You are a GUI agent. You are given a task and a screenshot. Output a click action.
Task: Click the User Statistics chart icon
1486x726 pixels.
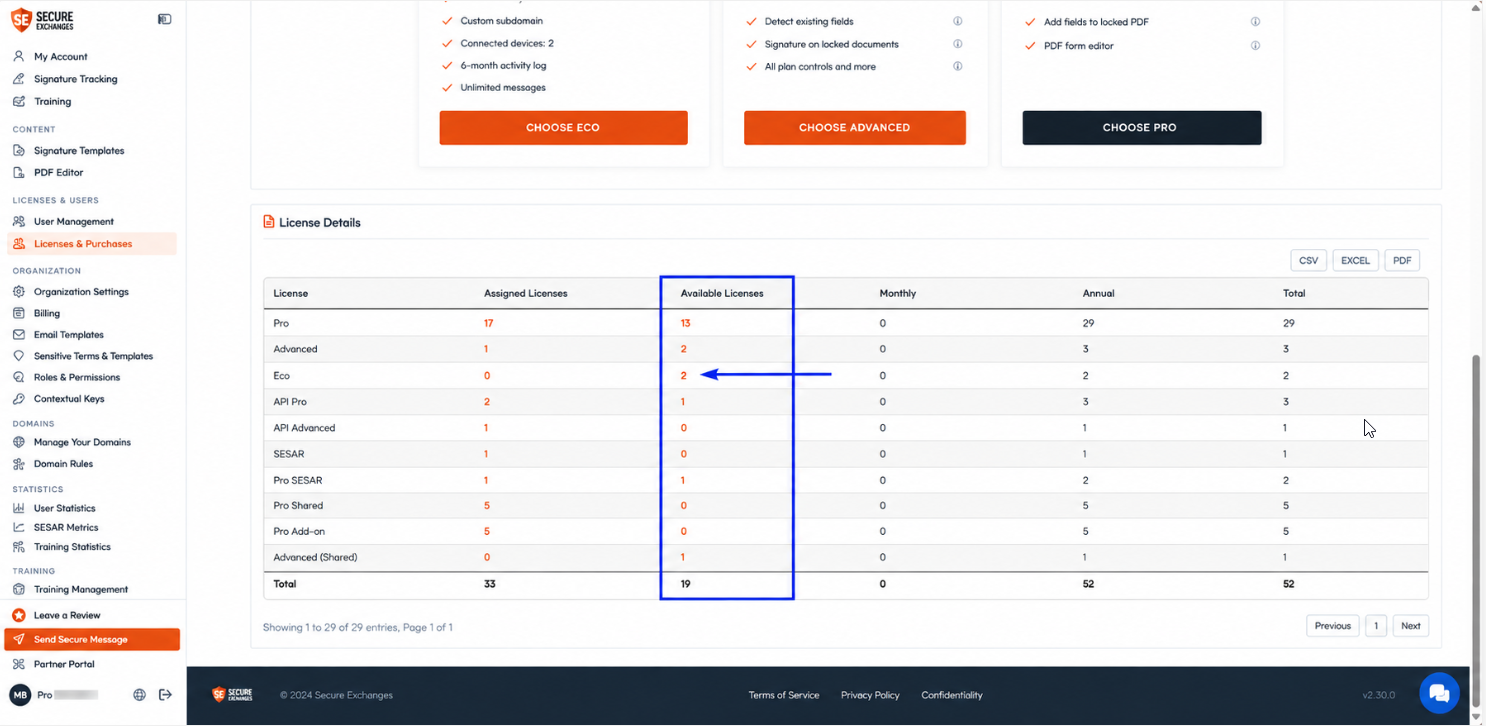19,508
